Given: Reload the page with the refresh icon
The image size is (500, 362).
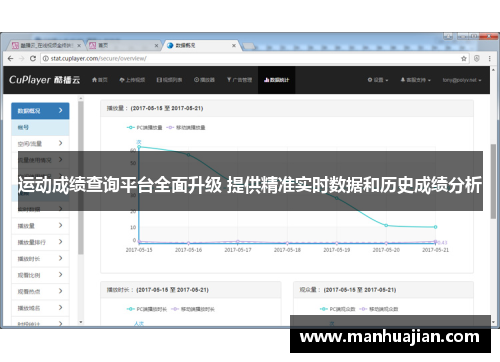Looking at the screenshot, I should (33, 59).
